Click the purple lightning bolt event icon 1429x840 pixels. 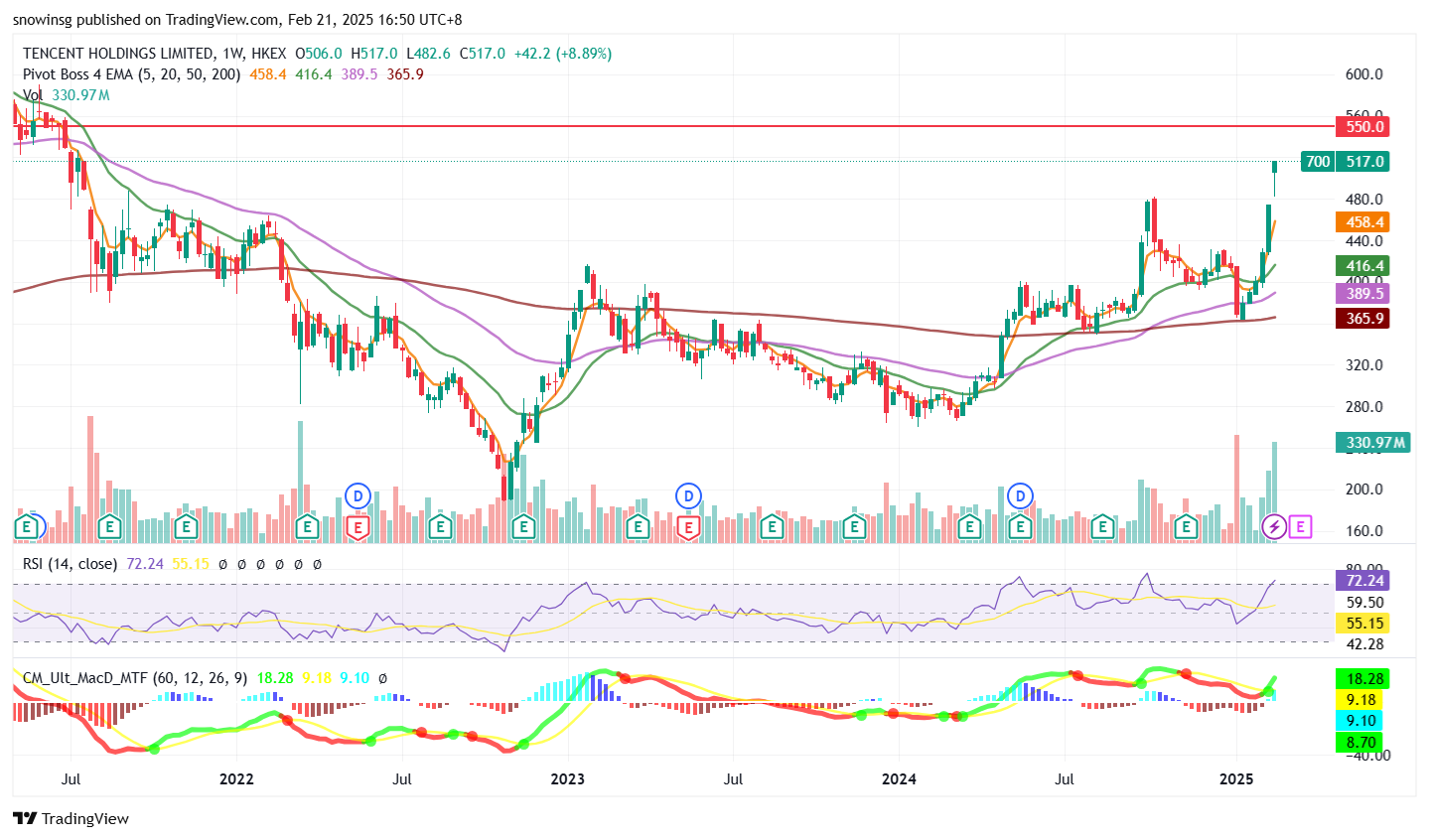pos(1274,526)
